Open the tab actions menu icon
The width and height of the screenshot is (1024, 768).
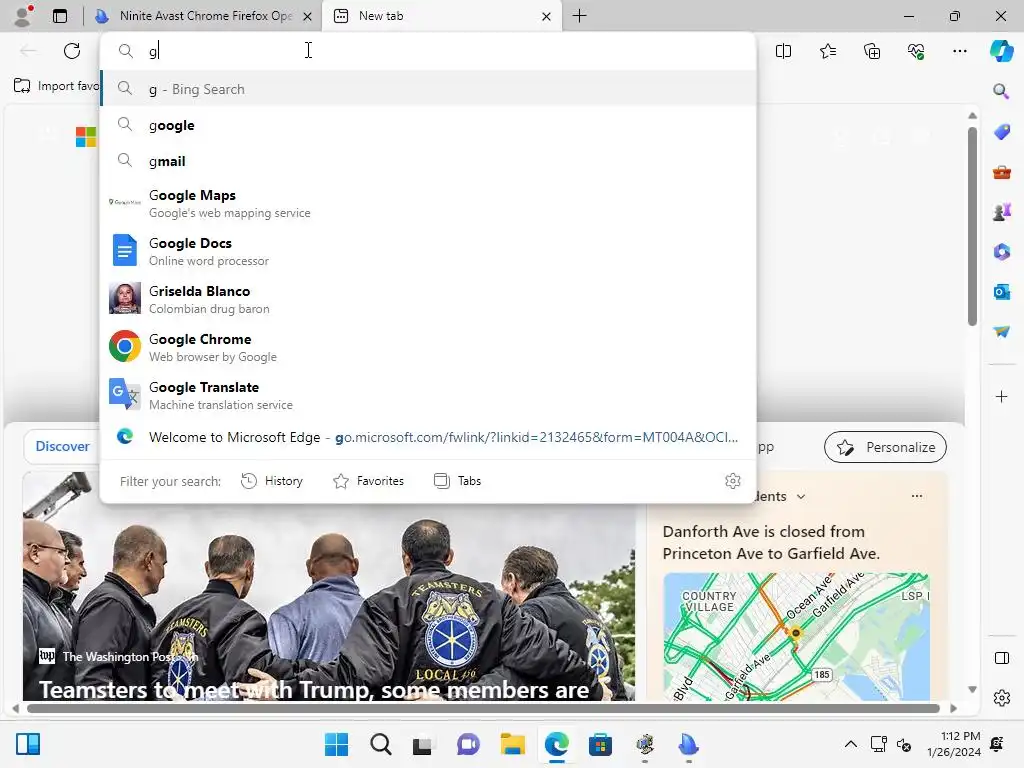[x=60, y=16]
